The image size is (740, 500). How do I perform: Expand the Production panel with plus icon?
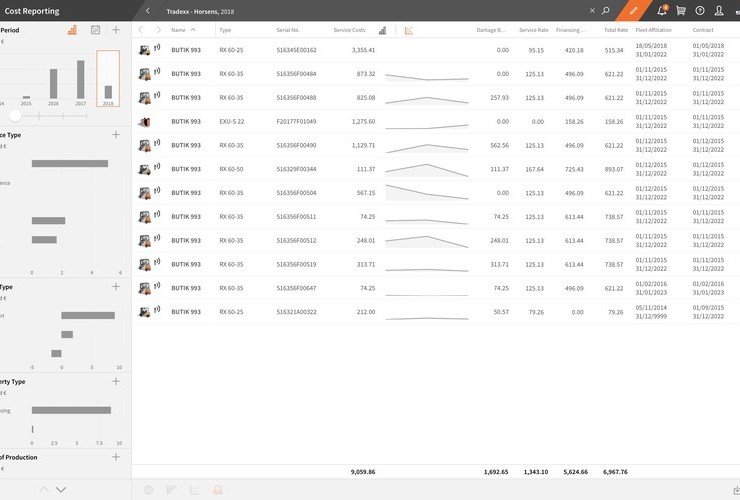[116, 457]
